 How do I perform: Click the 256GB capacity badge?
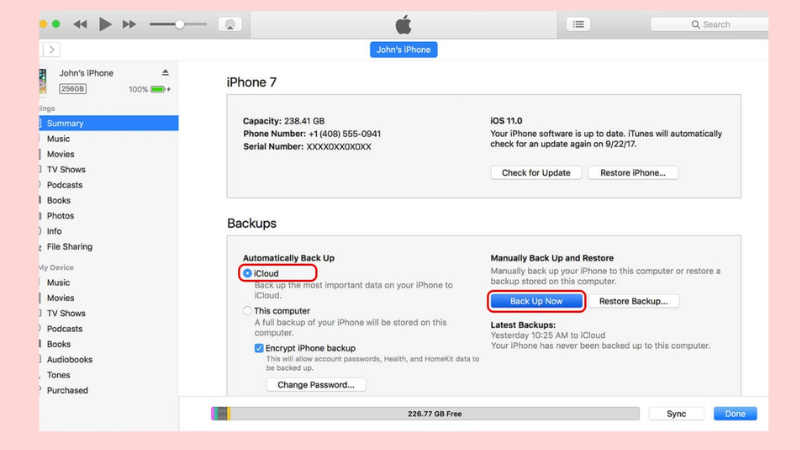(72, 89)
